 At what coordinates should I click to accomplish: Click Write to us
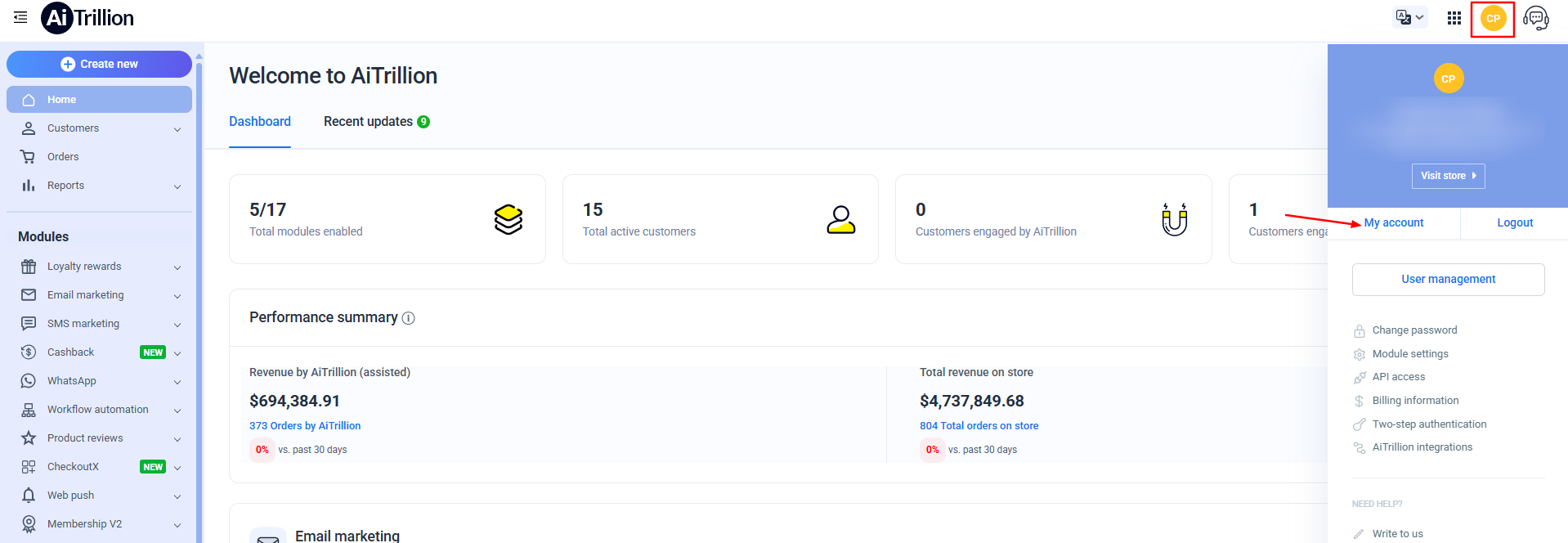pyautogui.click(x=1397, y=534)
